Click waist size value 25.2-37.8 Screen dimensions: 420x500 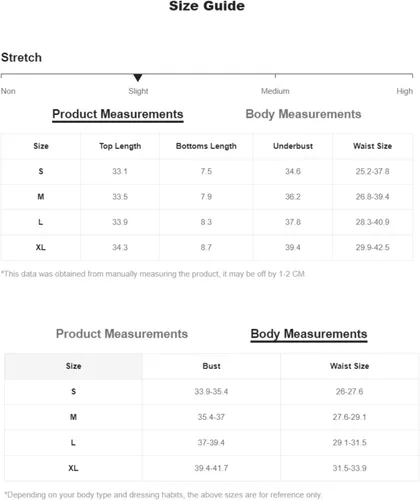[x=372, y=171]
